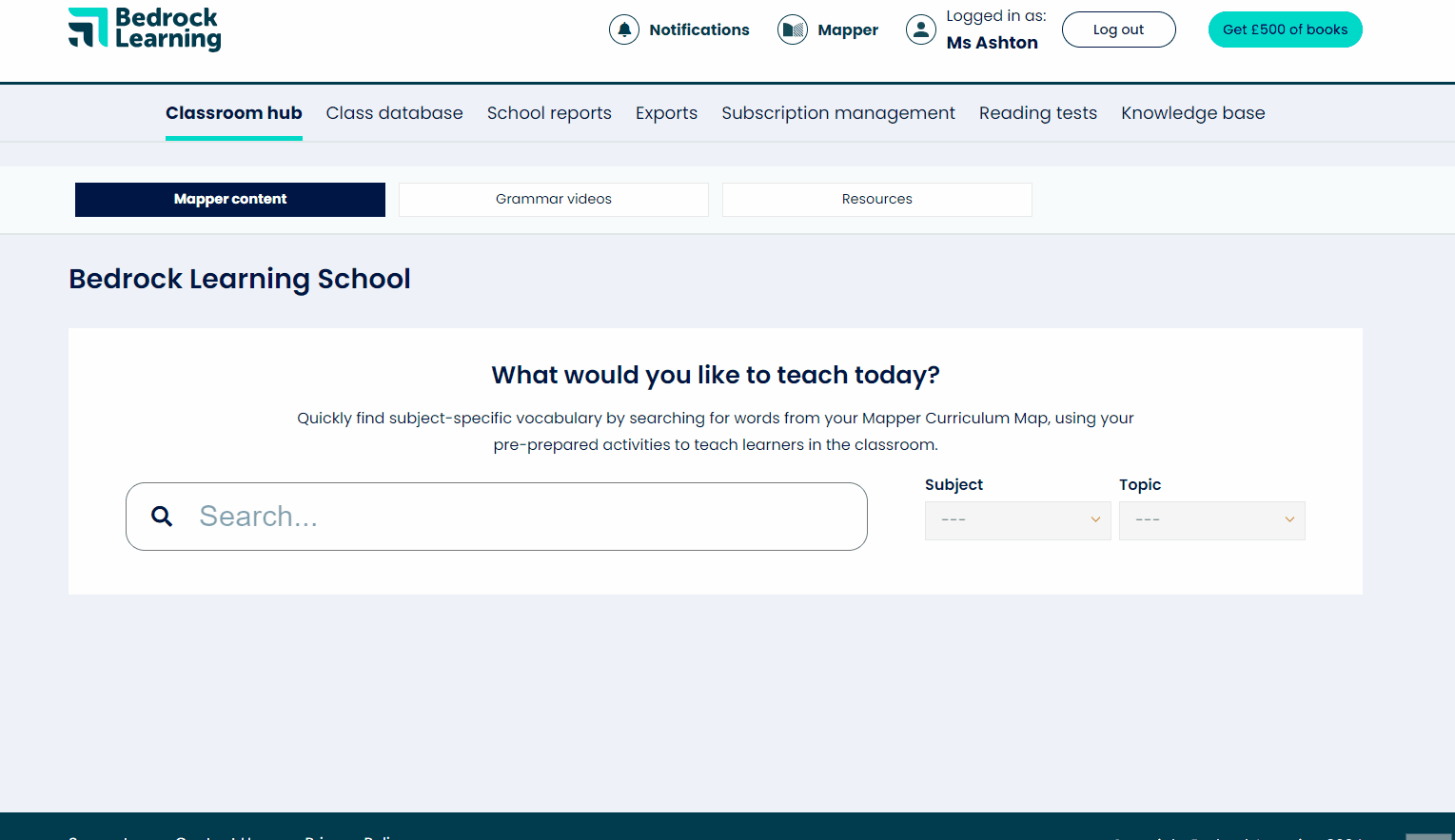This screenshot has width=1455, height=840.
Task: Open Subscription management tab
Action: [838, 113]
